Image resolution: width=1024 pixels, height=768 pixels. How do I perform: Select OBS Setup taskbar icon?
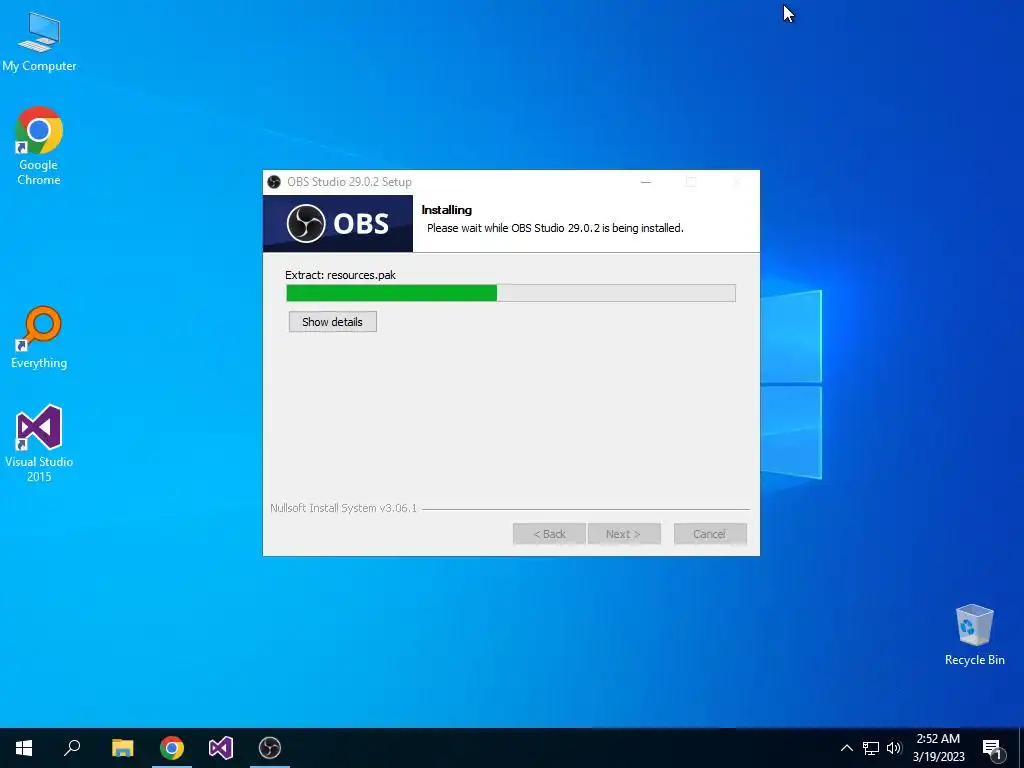[270, 748]
